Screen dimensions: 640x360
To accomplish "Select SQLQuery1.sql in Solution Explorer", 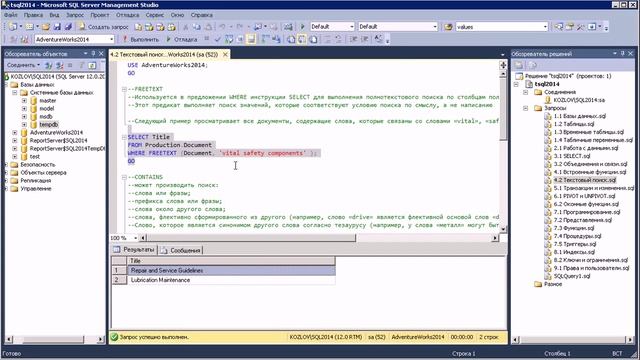I will [571, 276].
